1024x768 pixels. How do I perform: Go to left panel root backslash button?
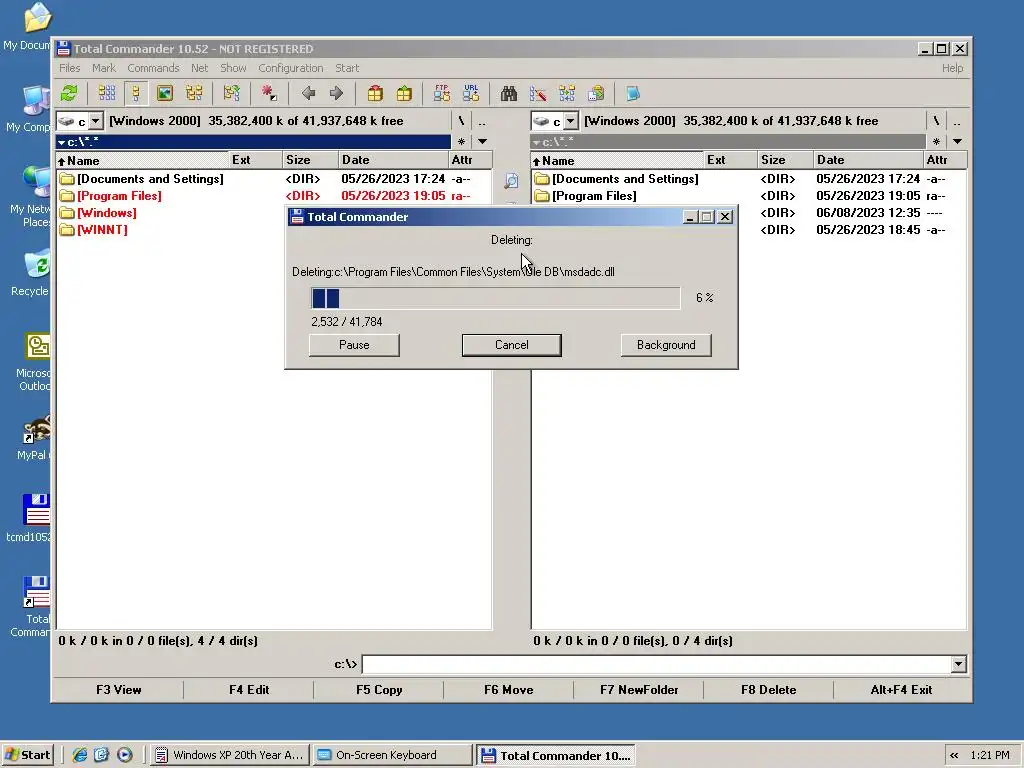(x=461, y=121)
